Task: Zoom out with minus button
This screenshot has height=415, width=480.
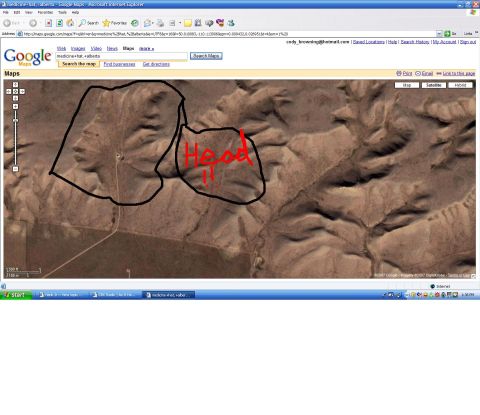Action: pyautogui.click(x=15, y=169)
